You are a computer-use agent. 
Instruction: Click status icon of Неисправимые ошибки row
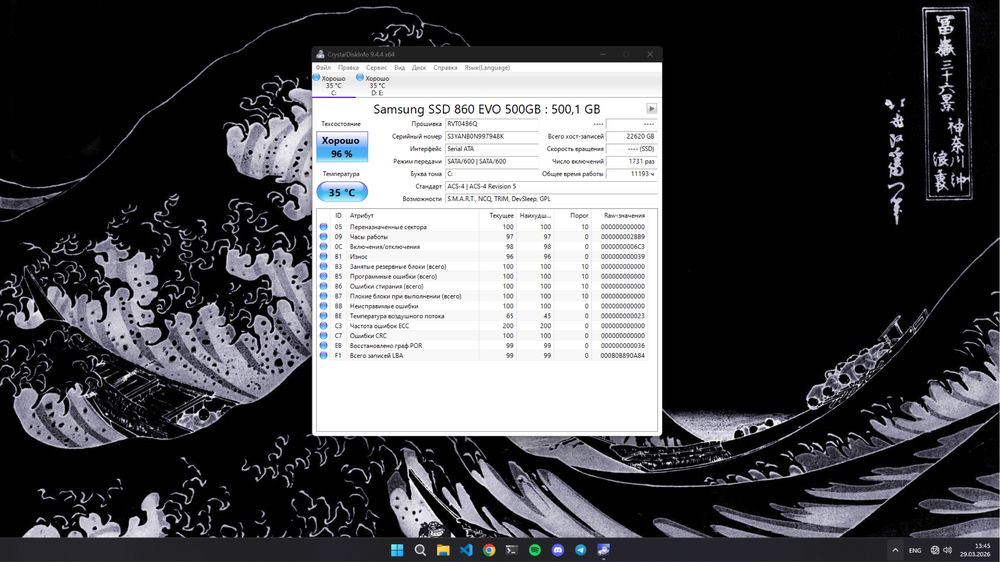(x=323, y=306)
